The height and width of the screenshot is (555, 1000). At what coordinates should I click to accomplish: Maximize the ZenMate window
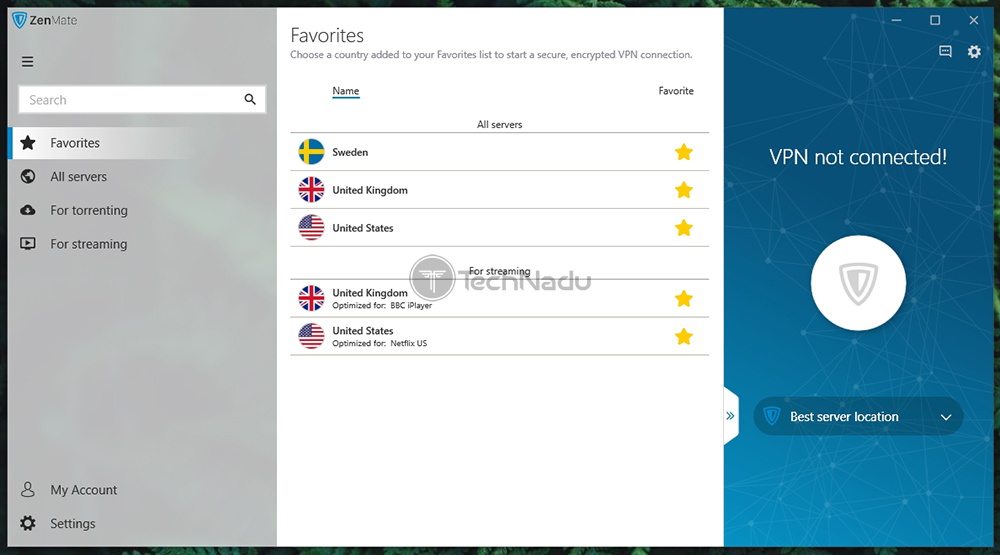click(x=935, y=20)
